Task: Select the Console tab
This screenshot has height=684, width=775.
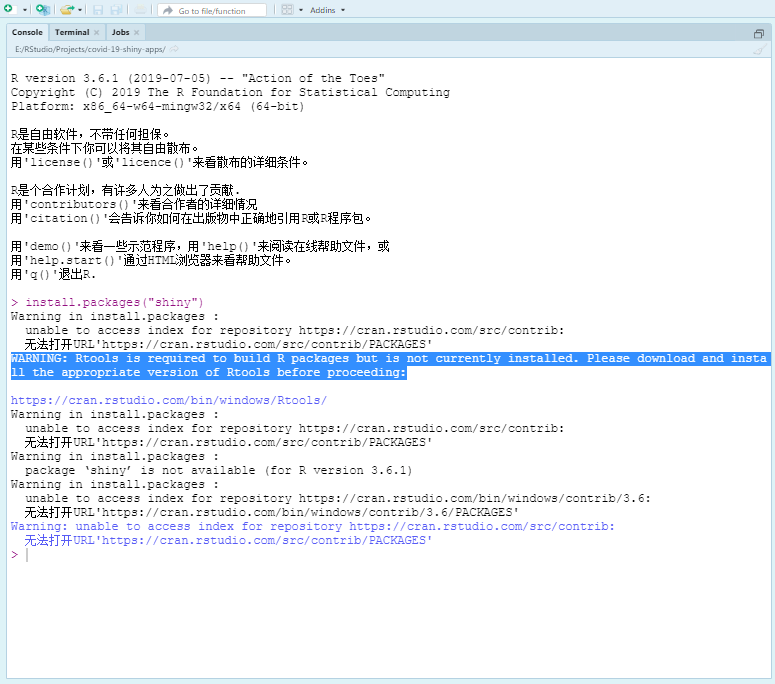Action: [27, 32]
